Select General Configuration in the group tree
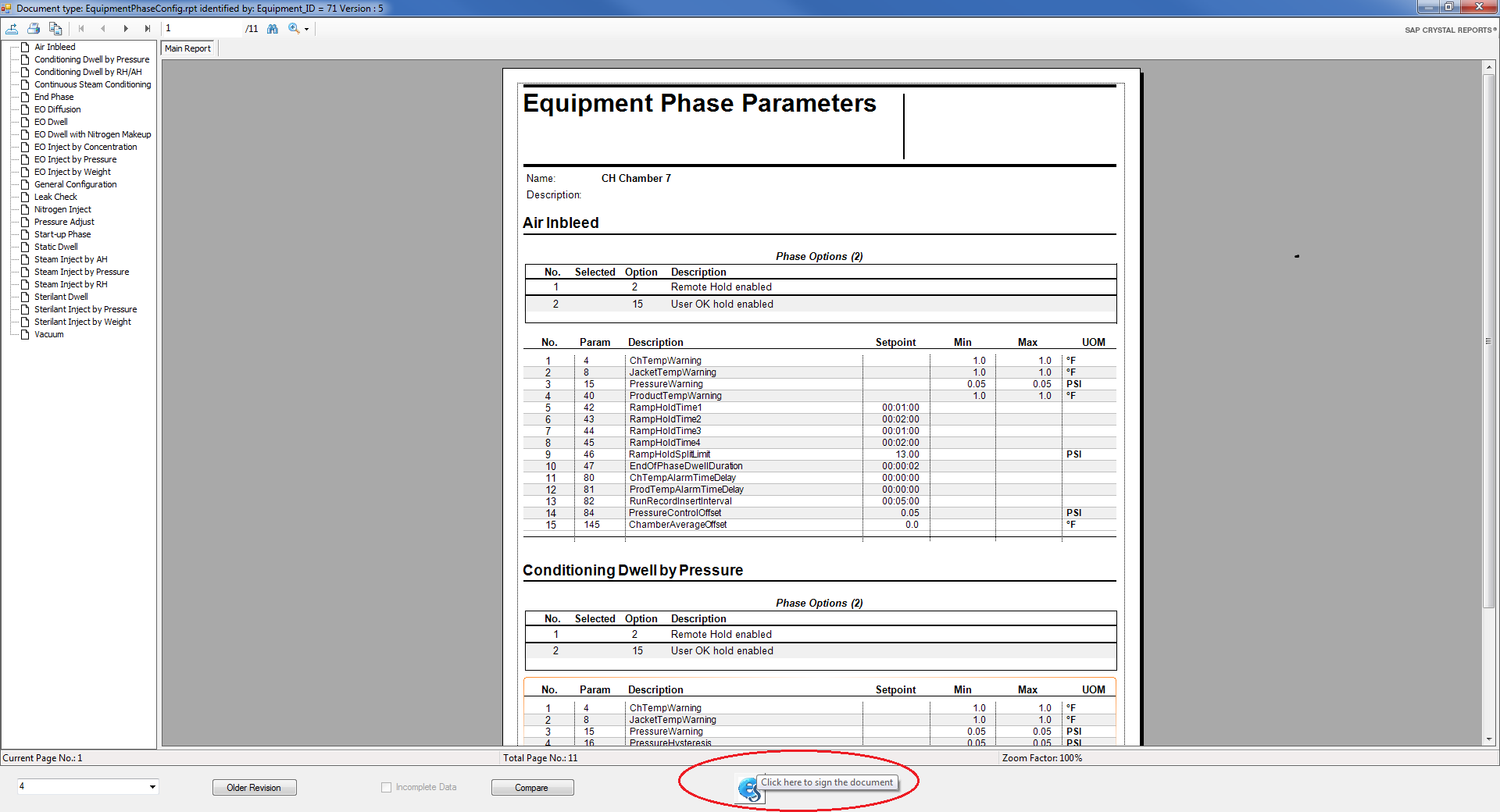The image size is (1500, 812). [75, 184]
